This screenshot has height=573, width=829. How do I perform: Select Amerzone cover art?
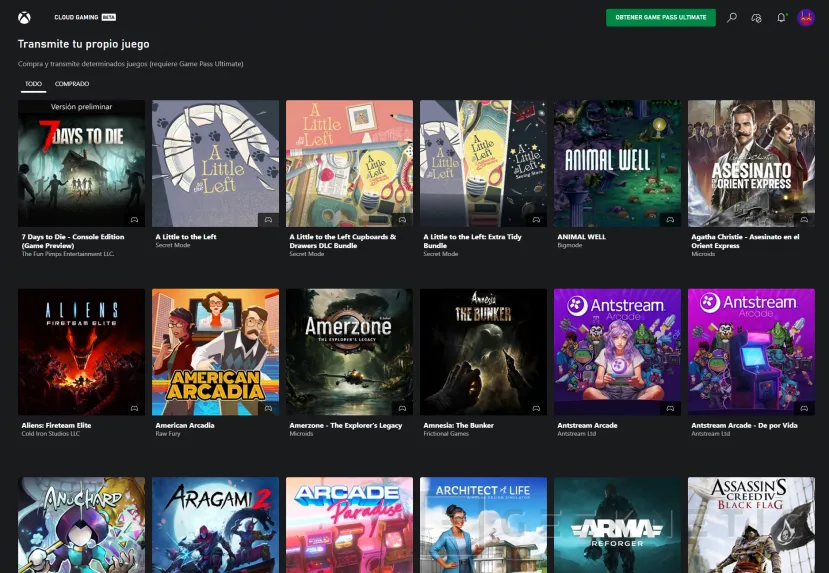click(349, 352)
